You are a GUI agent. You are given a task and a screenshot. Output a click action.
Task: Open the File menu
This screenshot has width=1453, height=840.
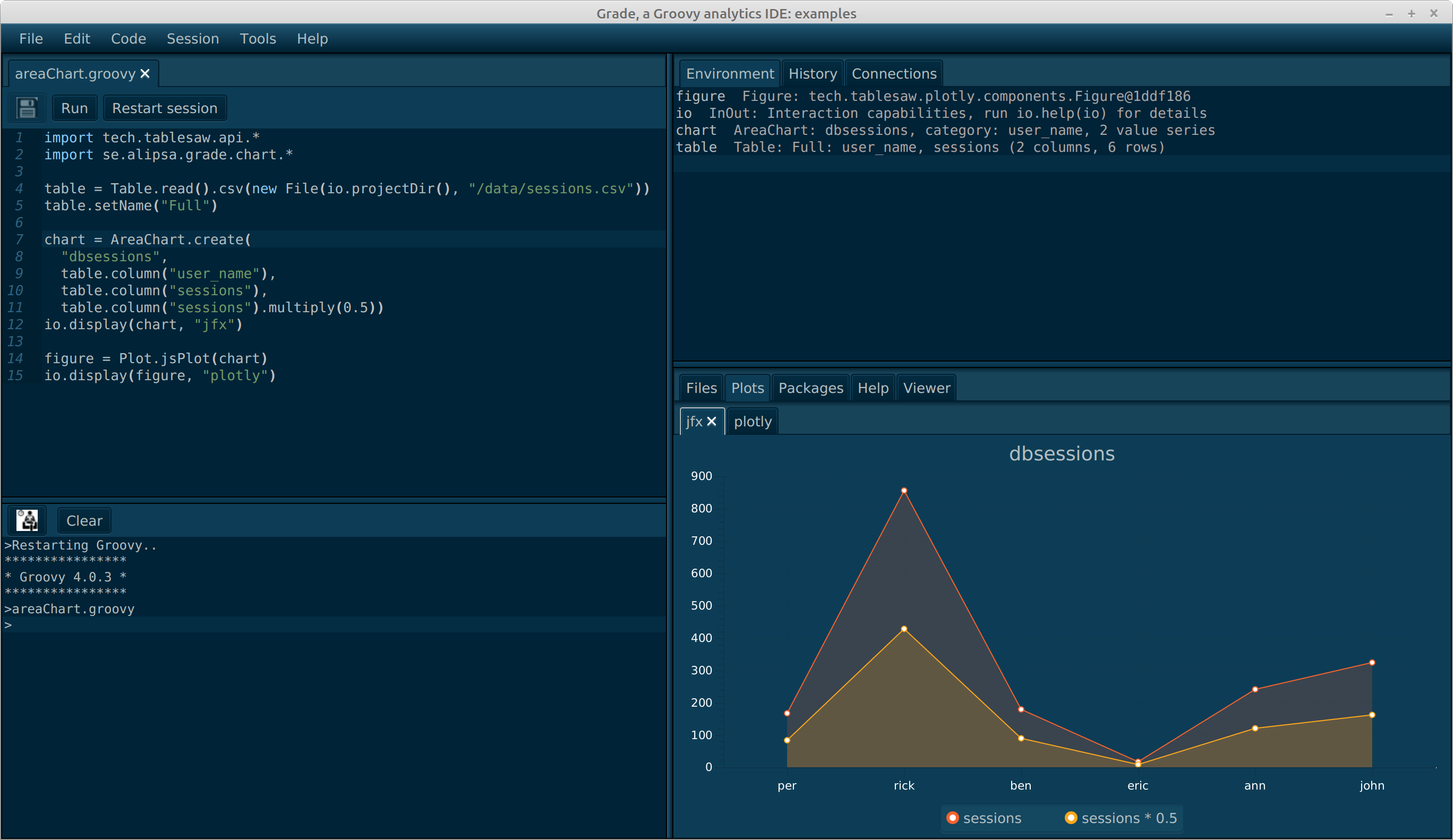(31, 39)
